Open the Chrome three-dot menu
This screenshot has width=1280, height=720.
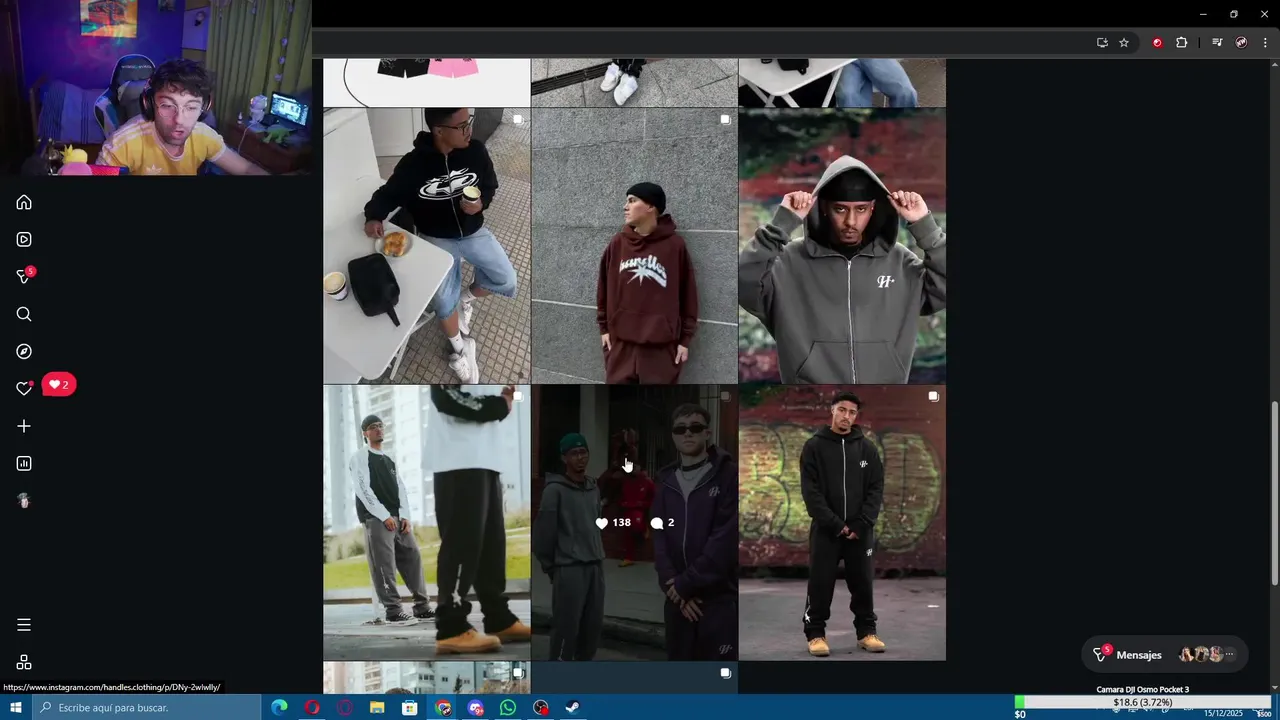click(x=1265, y=42)
